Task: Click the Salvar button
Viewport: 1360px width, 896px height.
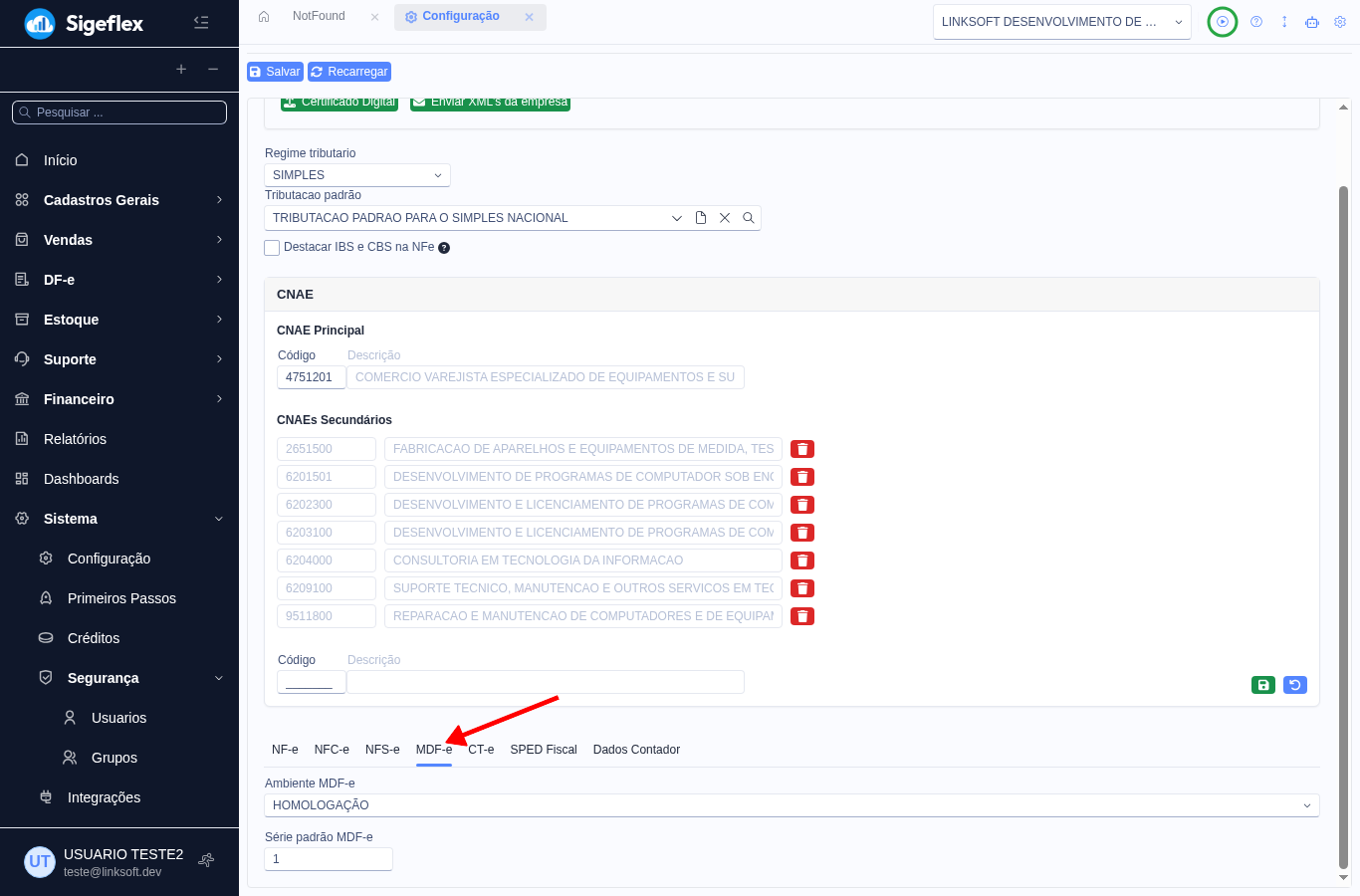Action: 275,72
